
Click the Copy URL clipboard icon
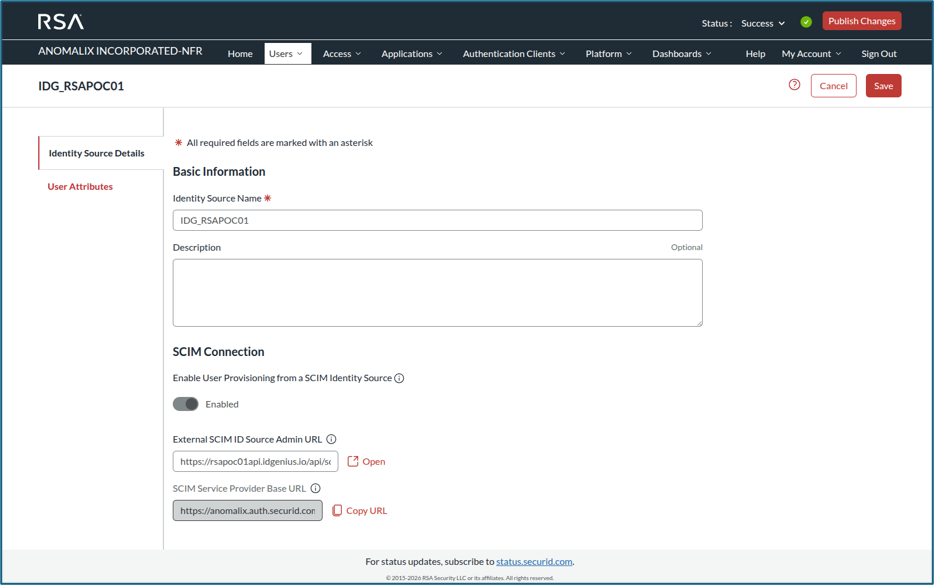[337, 511]
